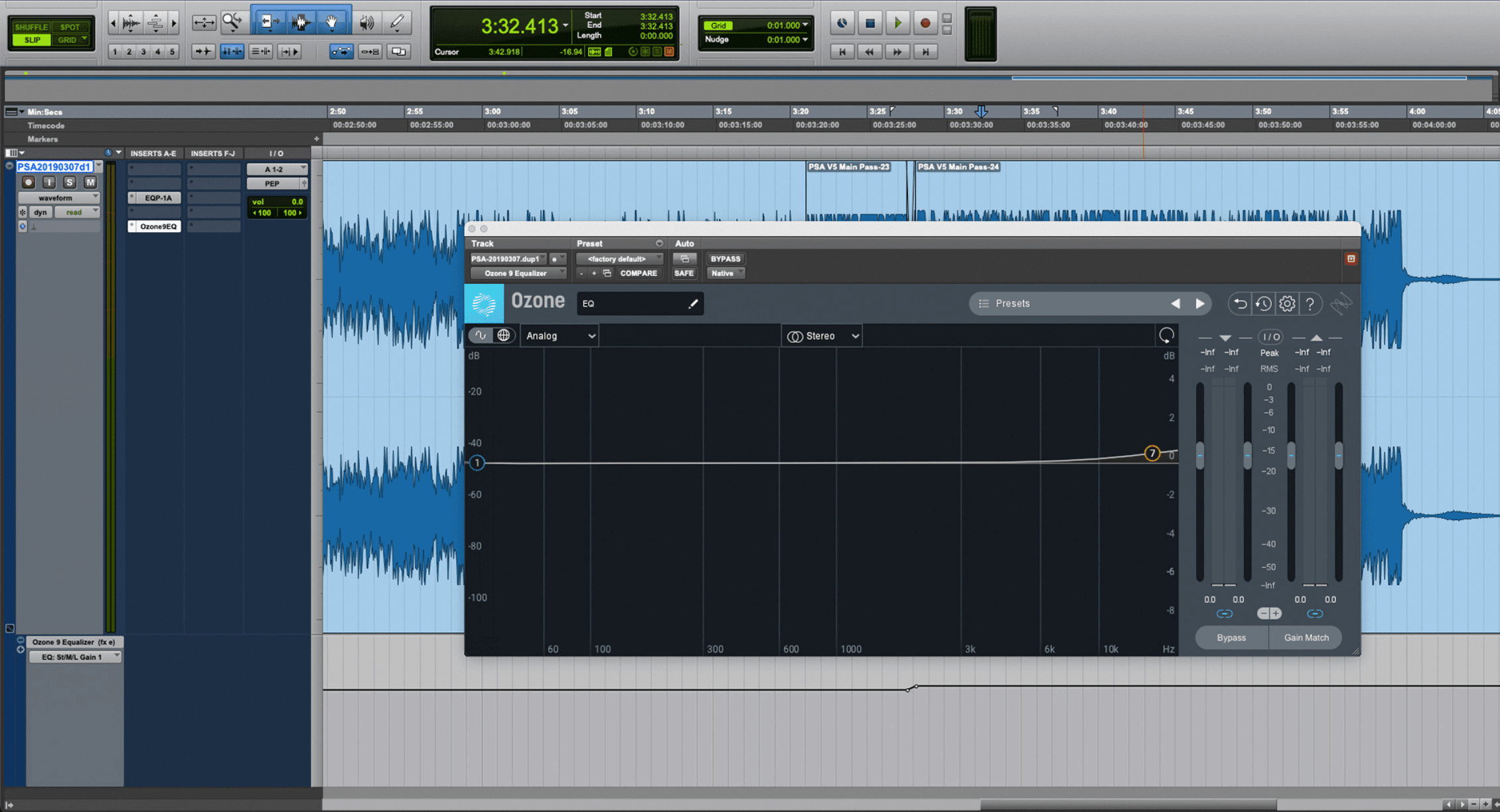This screenshot has height=812, width=1500.
Task: Open the A 1-2 input path dropdown
Action: pos(277,169)
